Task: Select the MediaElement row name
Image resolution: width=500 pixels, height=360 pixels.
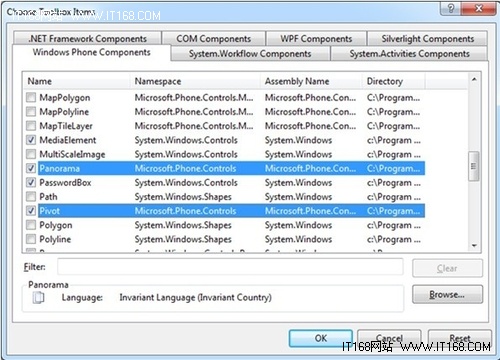Action: click(68, 140)
